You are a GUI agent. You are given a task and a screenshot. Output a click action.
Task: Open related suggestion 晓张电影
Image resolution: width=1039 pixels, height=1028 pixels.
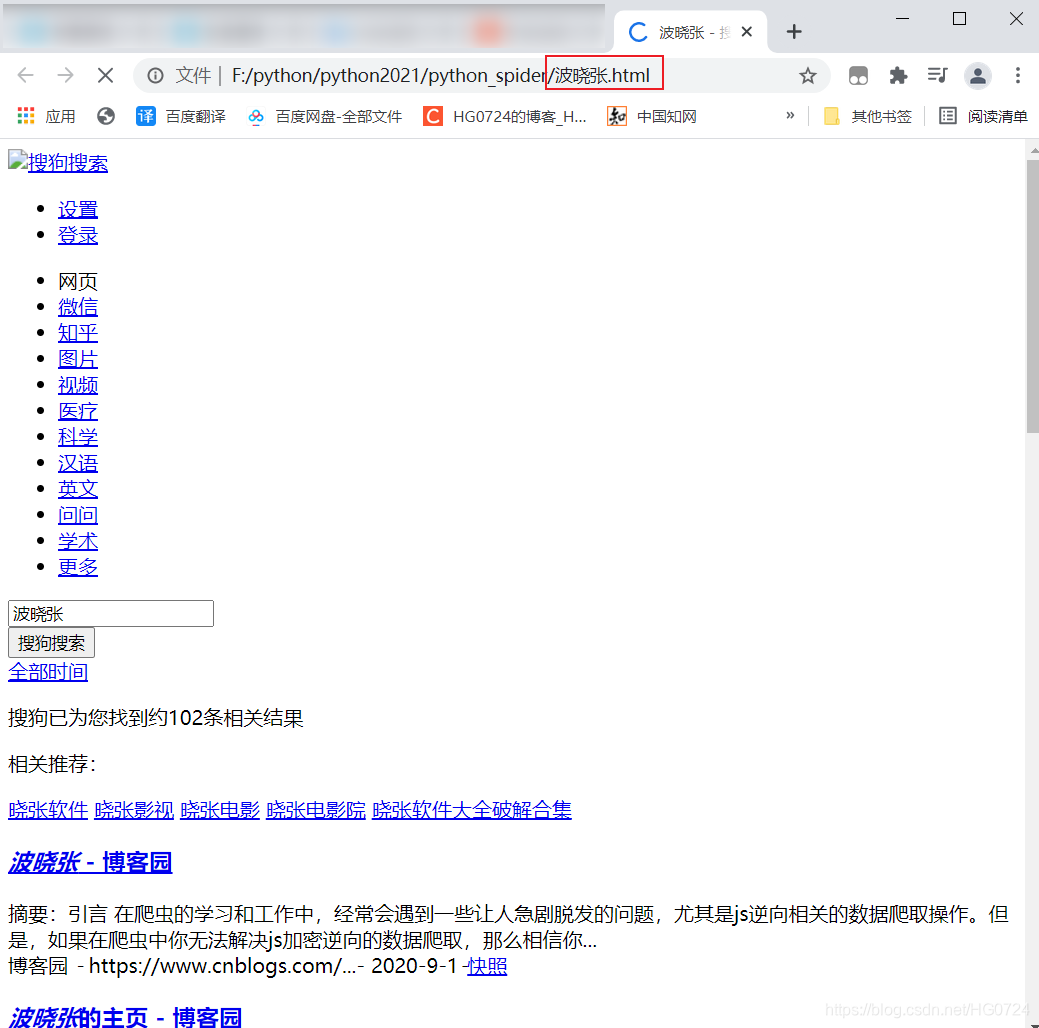220,810
